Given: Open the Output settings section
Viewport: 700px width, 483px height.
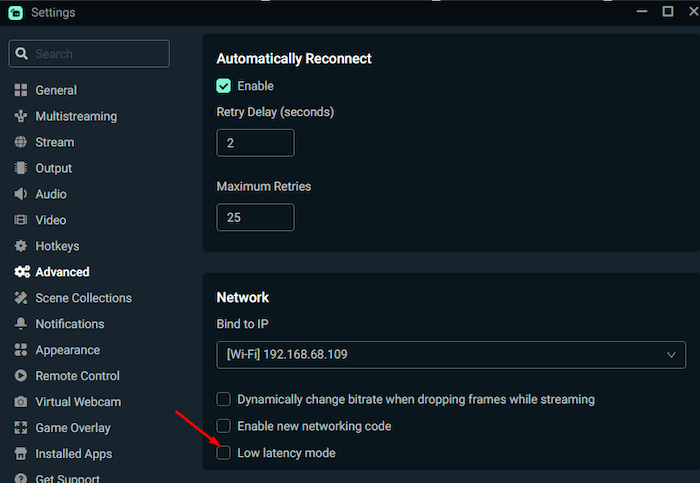Looking at the screenshot, I should click(54, 168).
